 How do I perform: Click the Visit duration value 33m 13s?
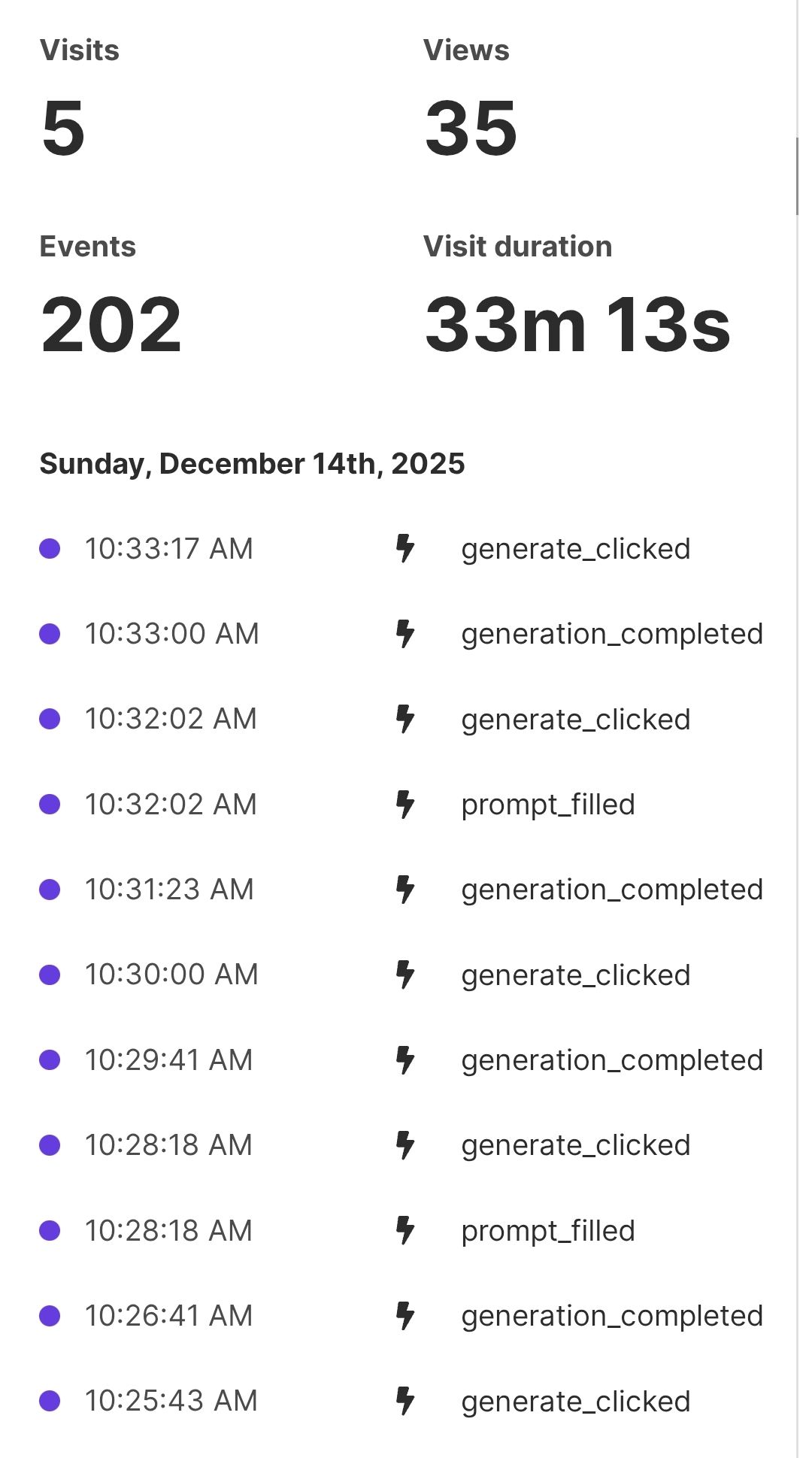[577, 324]
